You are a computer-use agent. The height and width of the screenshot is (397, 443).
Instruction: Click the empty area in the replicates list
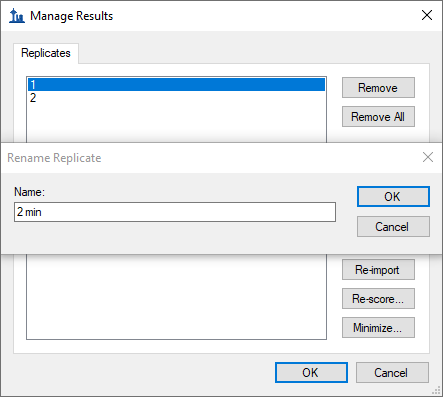pos(176,297)
